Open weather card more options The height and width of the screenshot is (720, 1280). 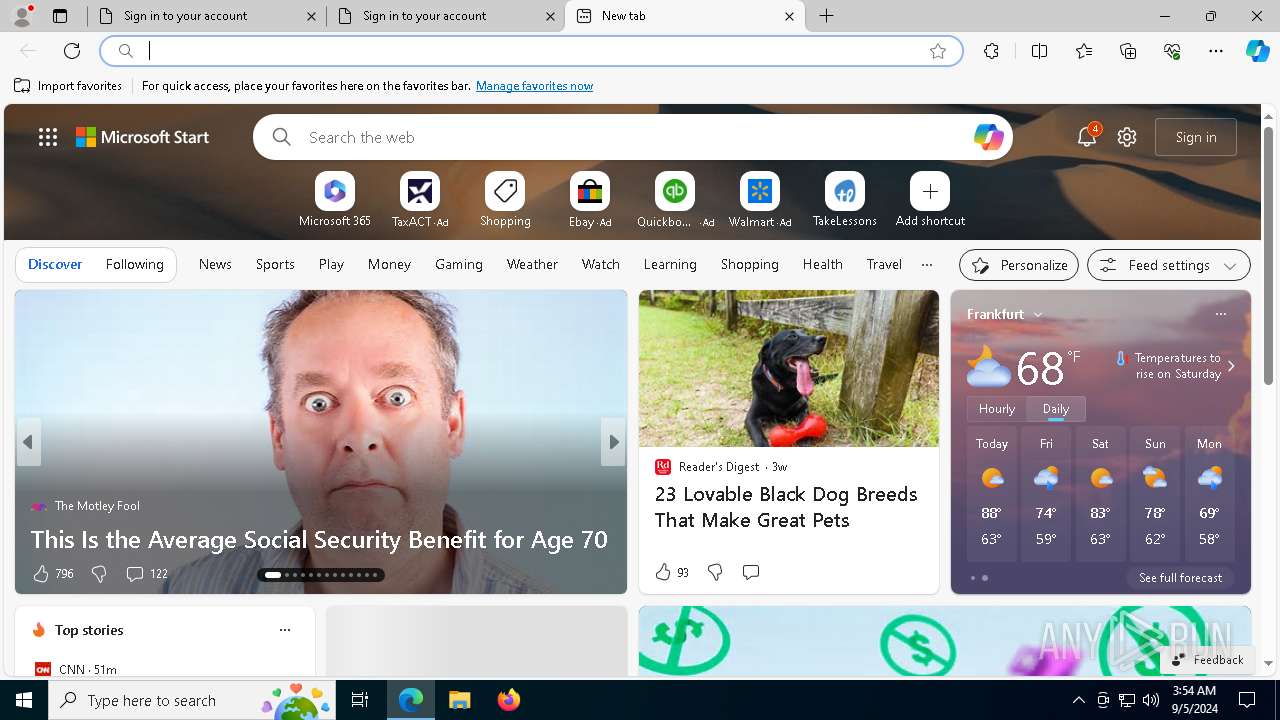tap(1220, 314)
